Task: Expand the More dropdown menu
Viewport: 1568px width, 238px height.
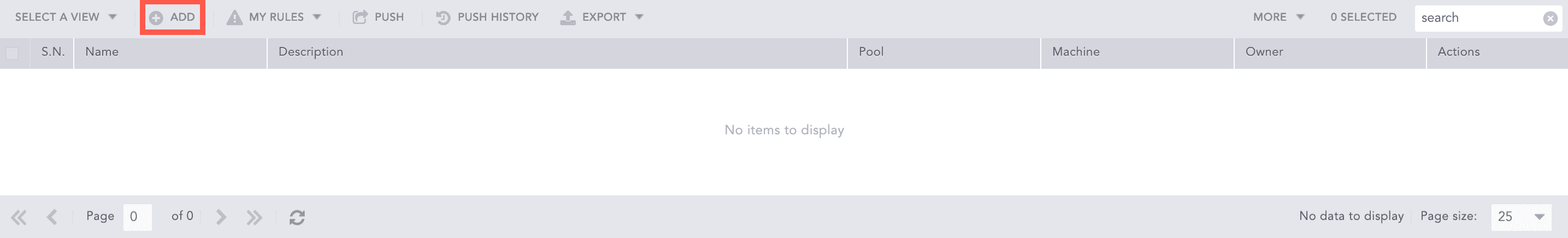Action: [1278, 17]
